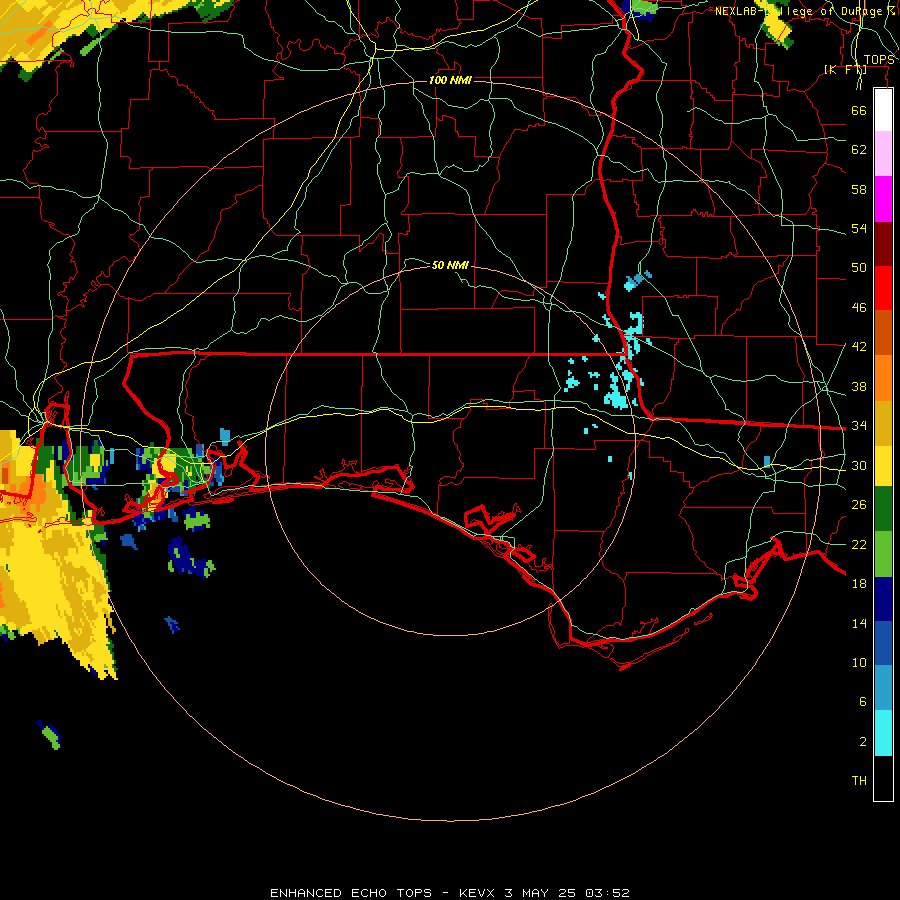The image size is (900, 900).
Task: Click the '50' legend value
Action: [859, 268]
